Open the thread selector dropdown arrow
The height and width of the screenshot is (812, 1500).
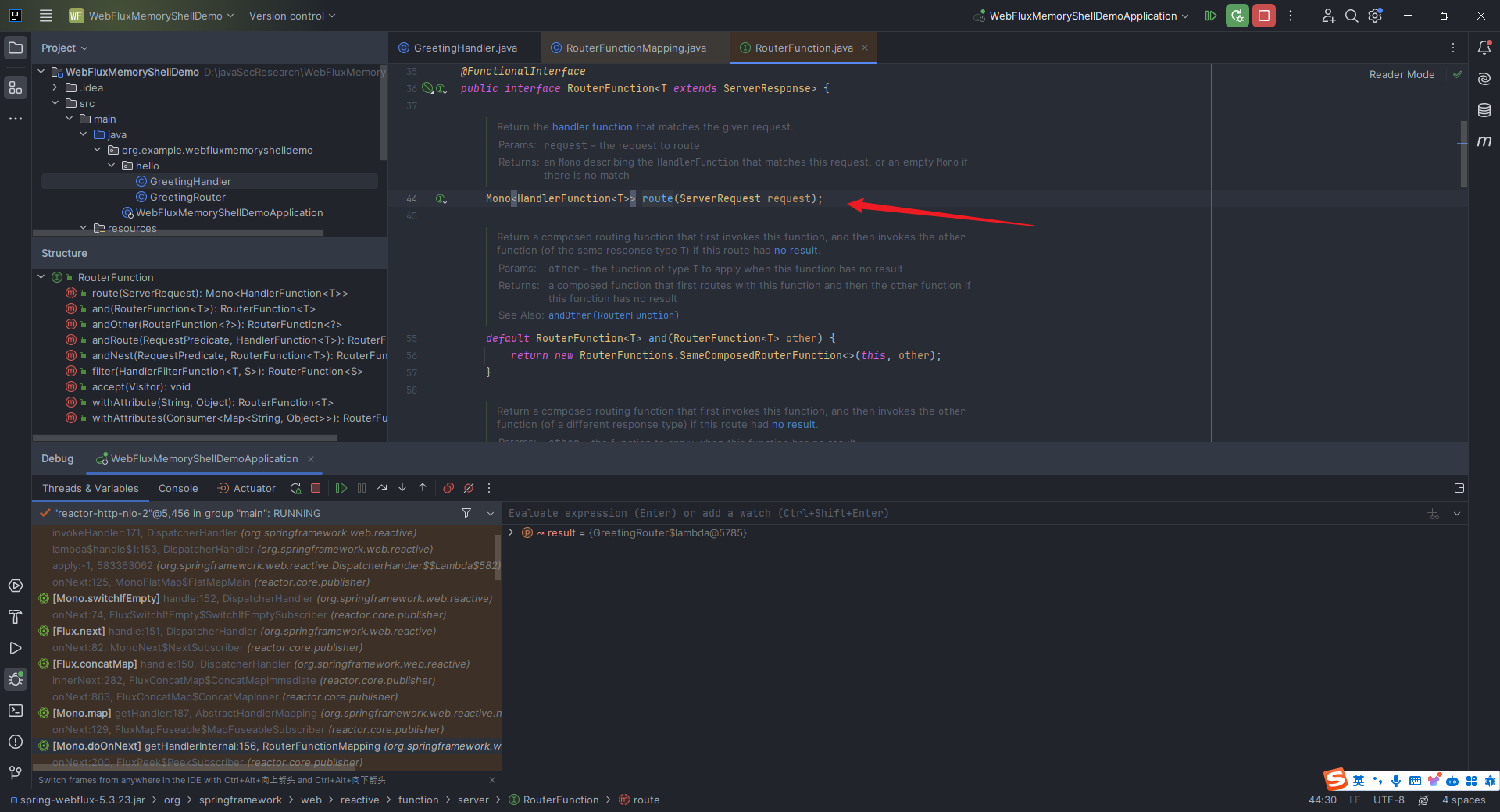pos(491,514)
